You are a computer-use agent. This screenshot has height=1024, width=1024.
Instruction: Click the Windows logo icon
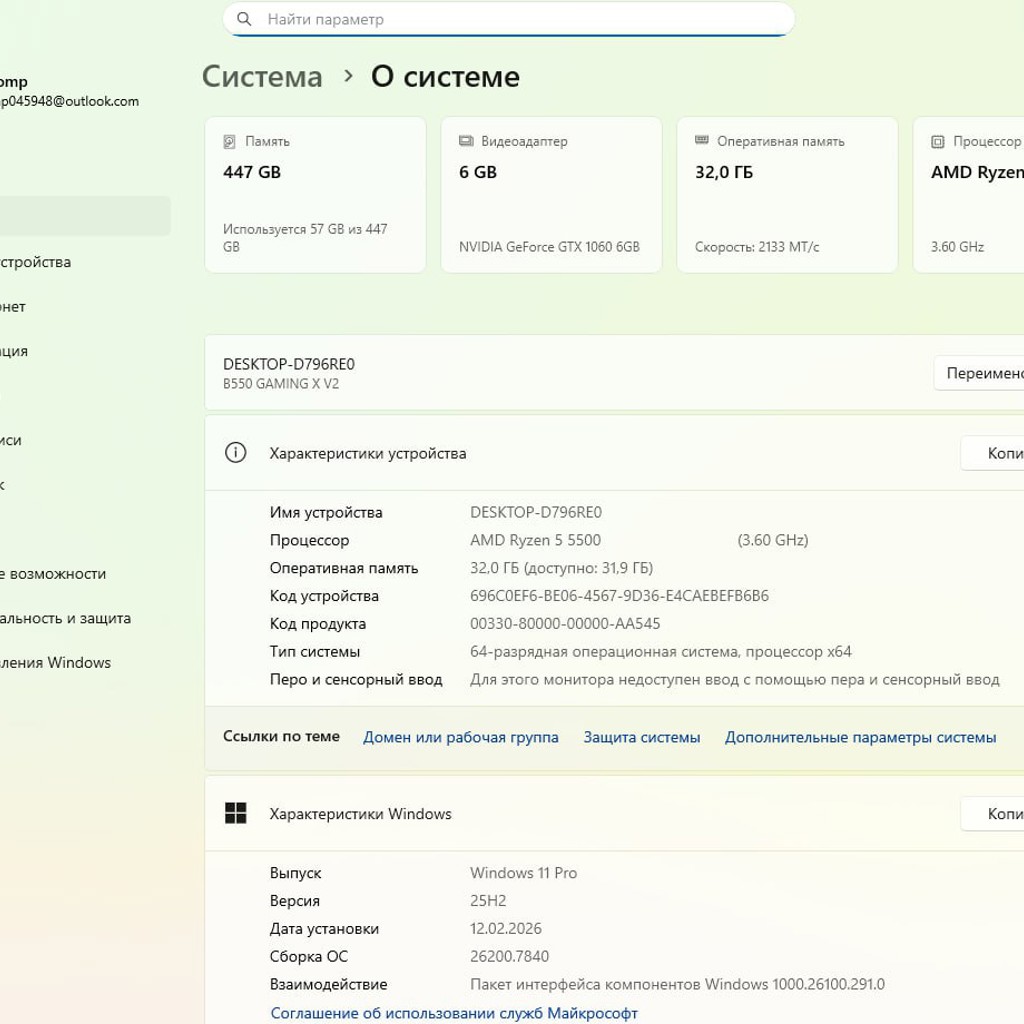[x=236, y=813]
